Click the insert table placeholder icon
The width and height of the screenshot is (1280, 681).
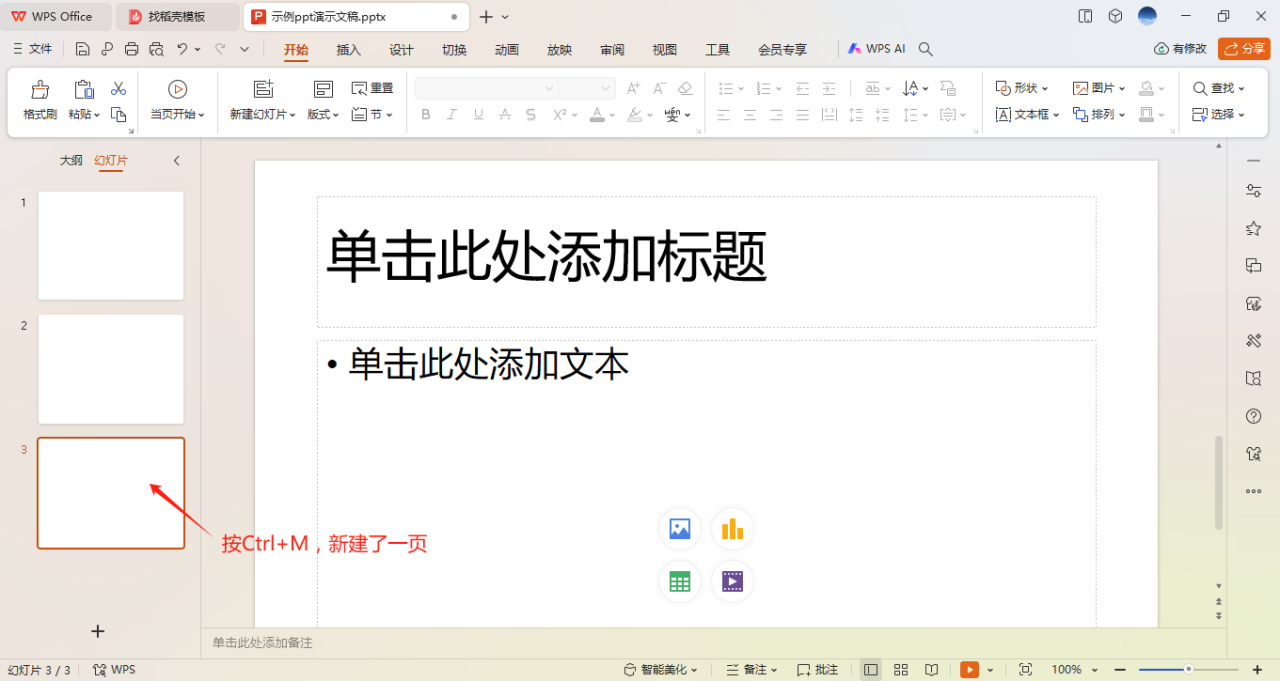[x=680, y=581]
